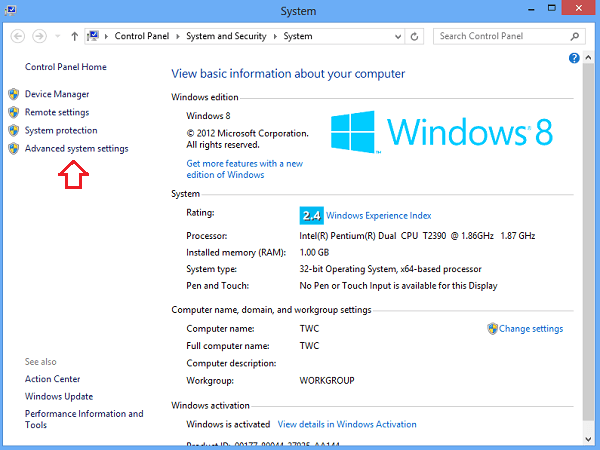
Task: Click the vertical scrollbar thumb
Action: click(x=589, y=243)
